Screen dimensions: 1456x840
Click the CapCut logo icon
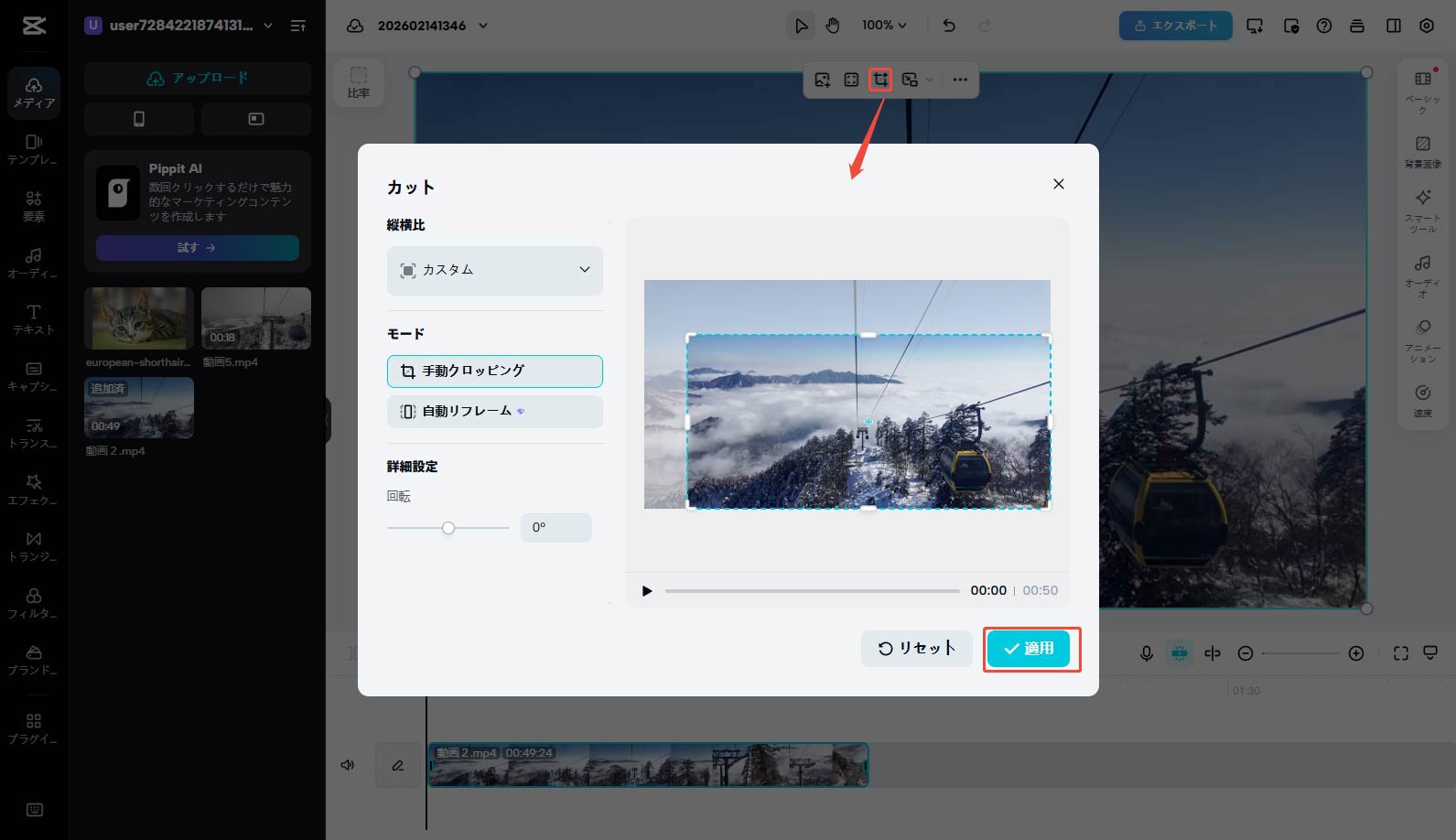coord(34,26)
